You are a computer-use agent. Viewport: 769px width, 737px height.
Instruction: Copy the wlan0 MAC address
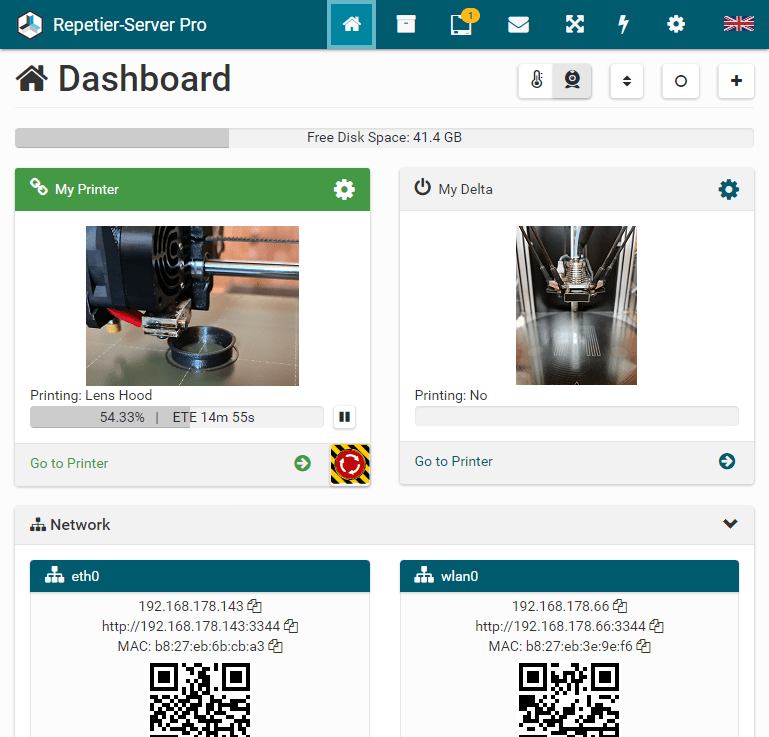[x=643, y=646]
